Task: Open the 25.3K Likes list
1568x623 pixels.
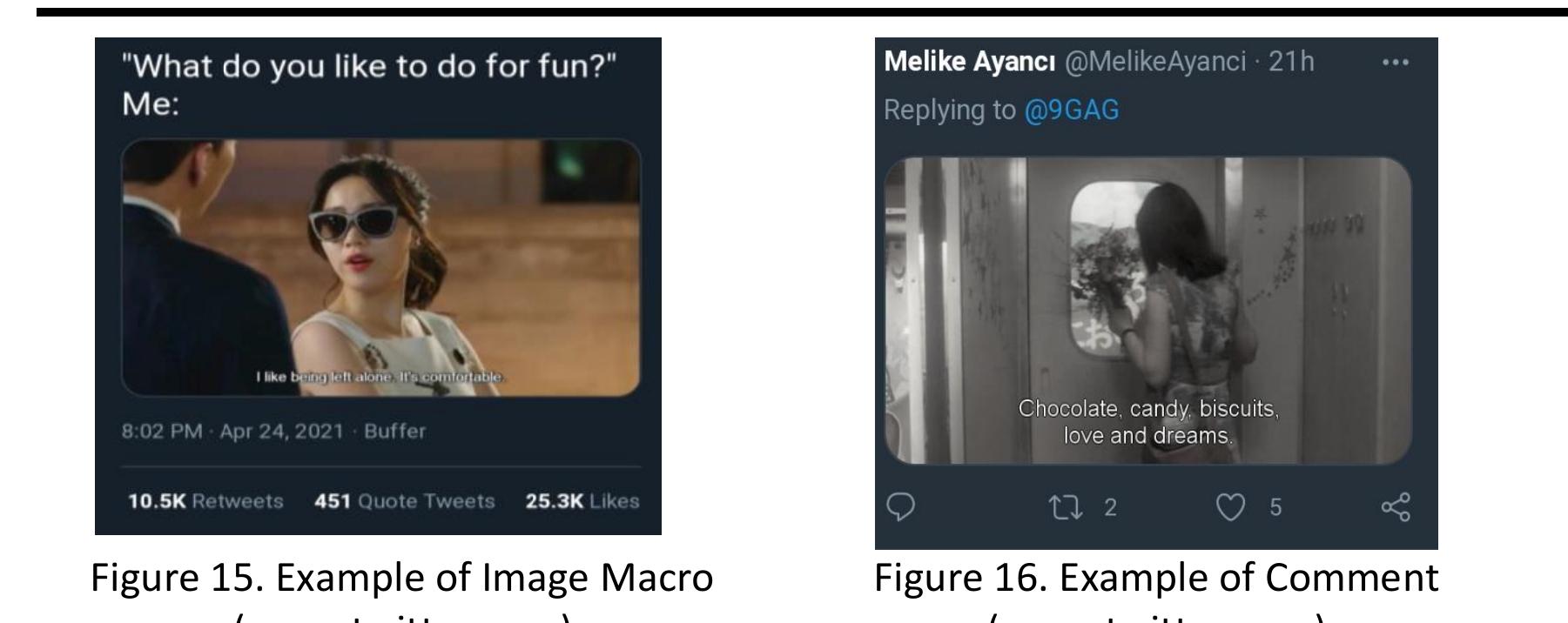Action: tap(582, 501)
